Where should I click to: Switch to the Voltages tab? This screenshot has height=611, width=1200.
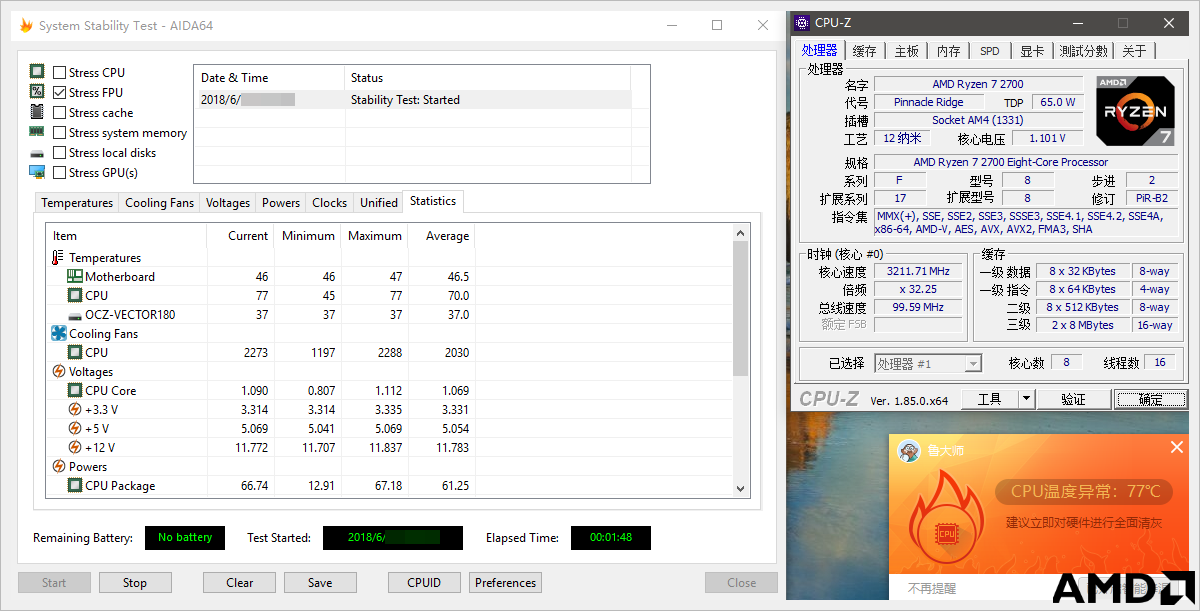[x=228, y=202]
